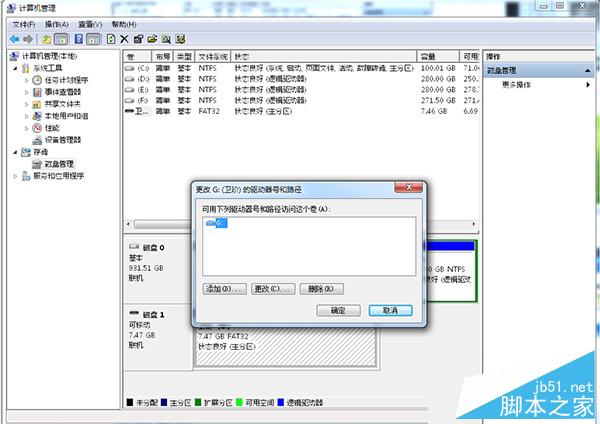Screen dimensions: 600x424
Task: Click the magnifier search toolbar icon
Action: click(x=166, y=39)
